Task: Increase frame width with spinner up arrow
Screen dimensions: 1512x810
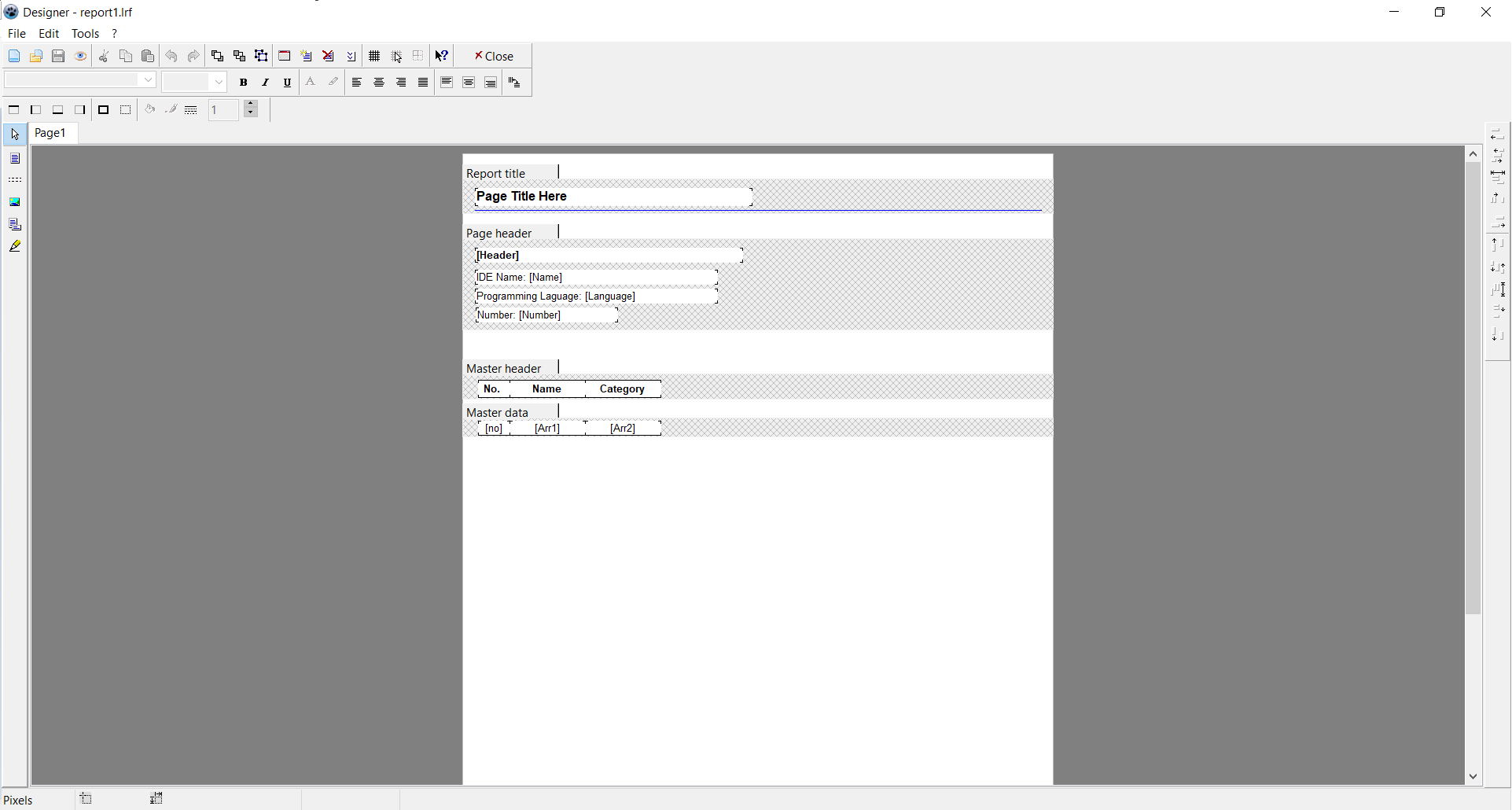Action: click(x=251, y=105)
